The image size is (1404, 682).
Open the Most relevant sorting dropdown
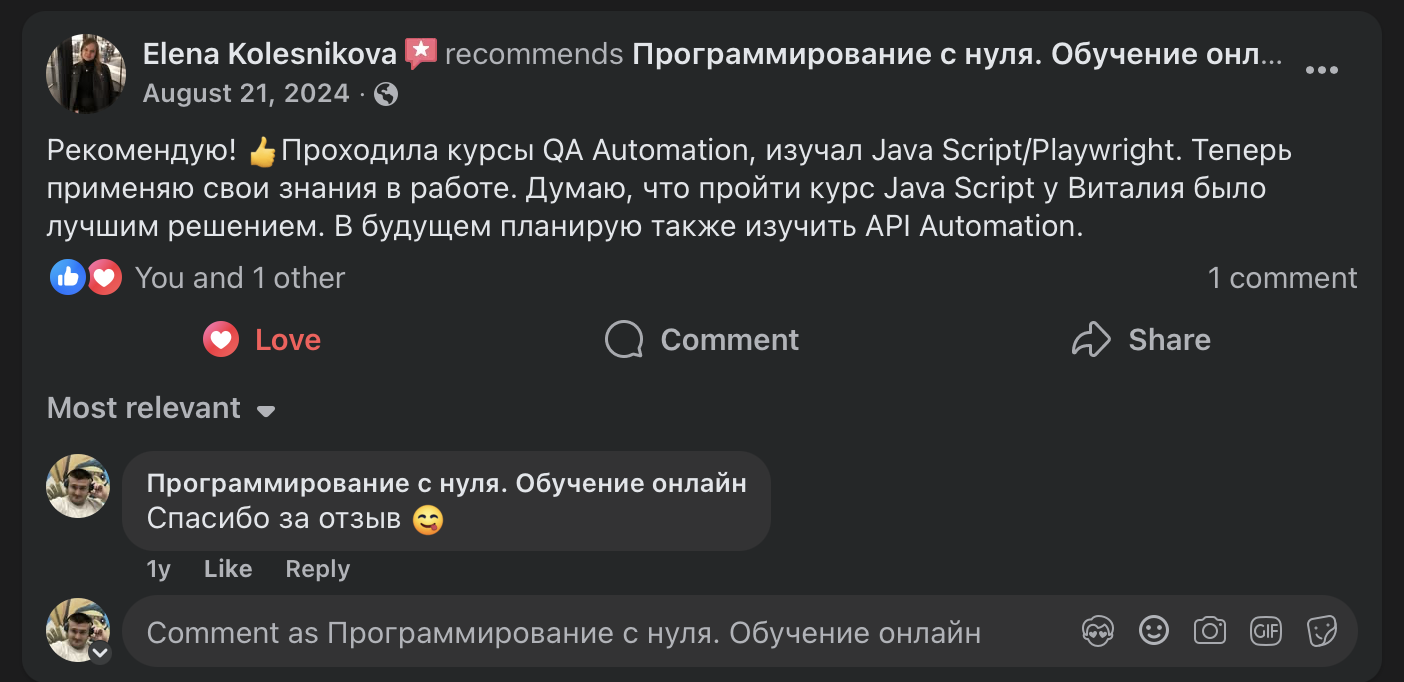point(160,408)
